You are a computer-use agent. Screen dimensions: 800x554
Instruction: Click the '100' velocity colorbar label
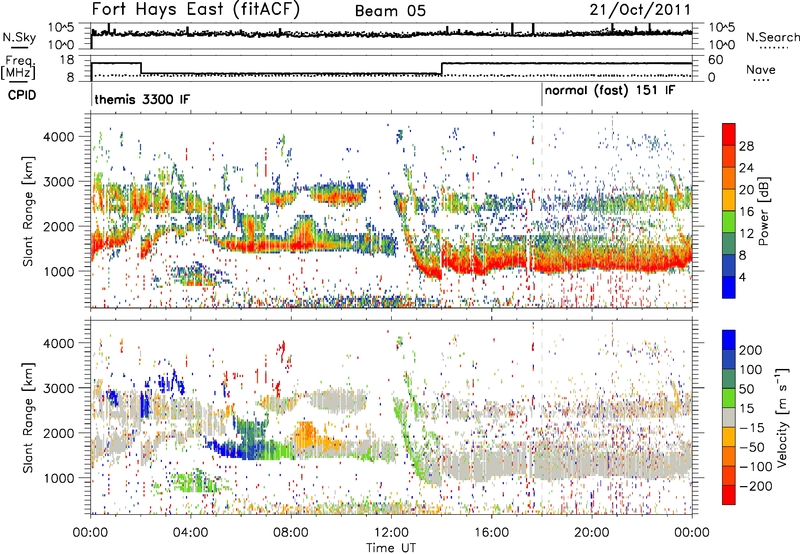tap(751, 370)
